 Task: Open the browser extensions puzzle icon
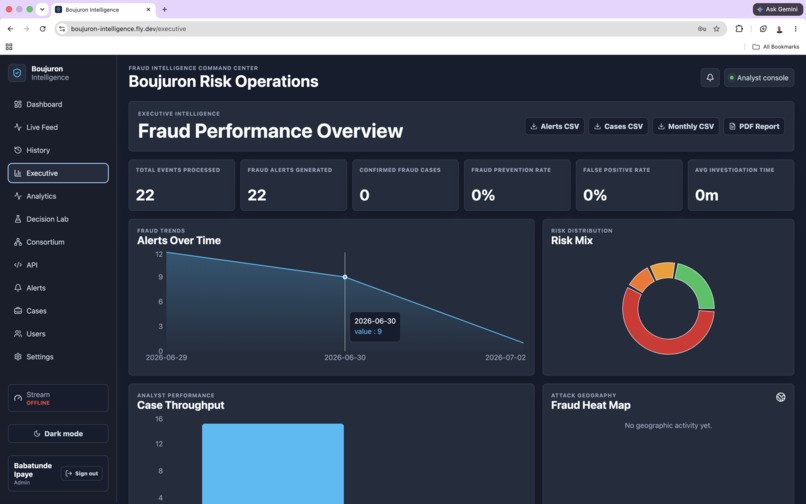pyautogui.click(x=739, y=29)
